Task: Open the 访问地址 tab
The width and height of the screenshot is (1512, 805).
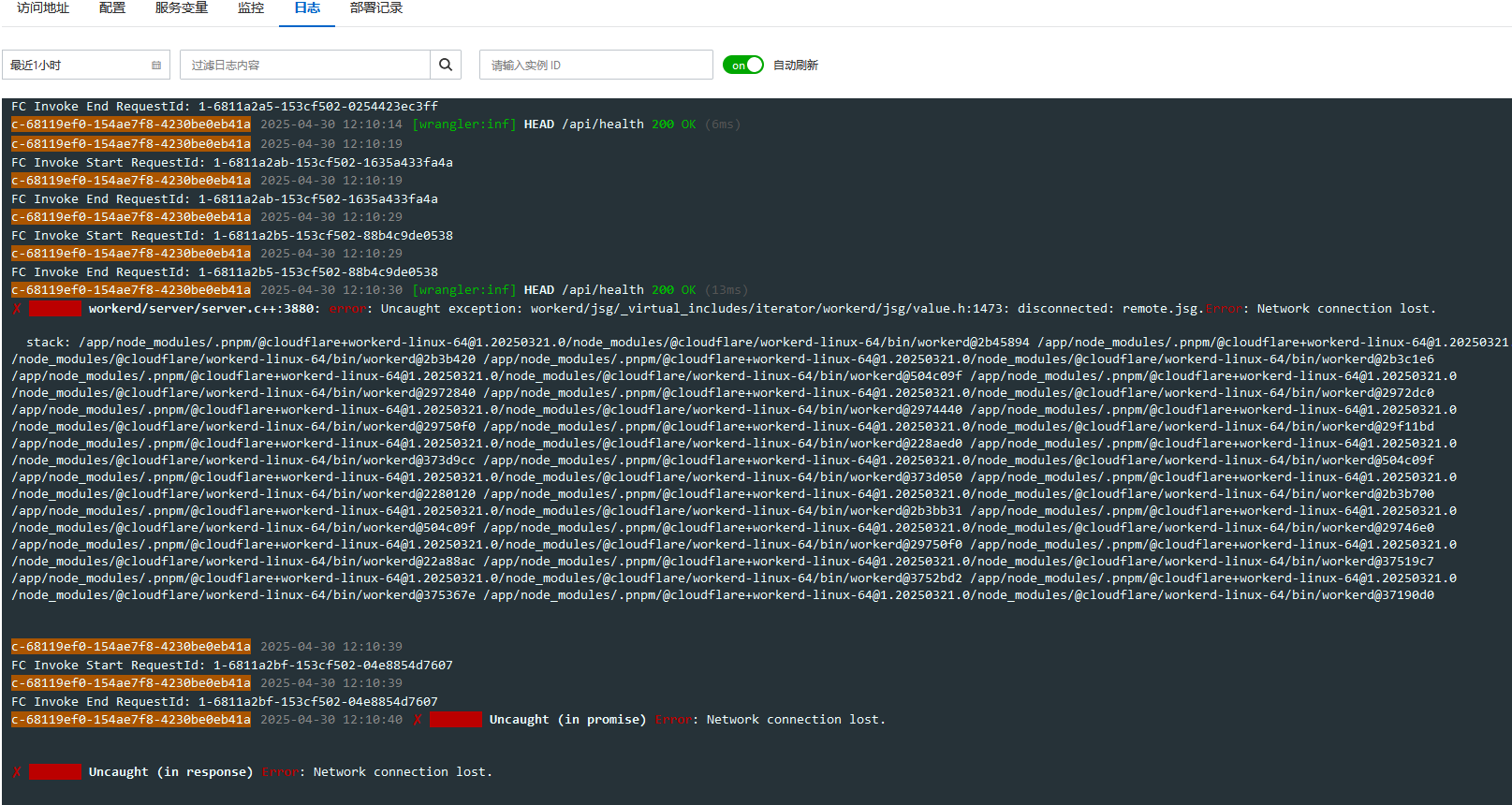Action: click(43, 8)
